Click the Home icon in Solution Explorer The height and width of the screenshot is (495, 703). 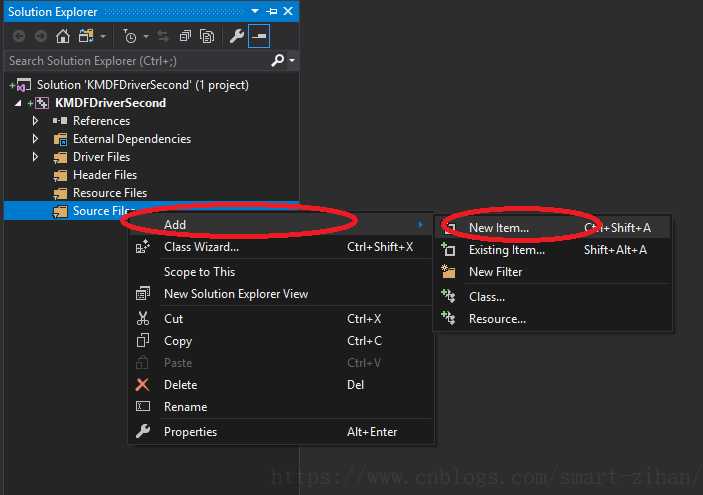(63, 36)
